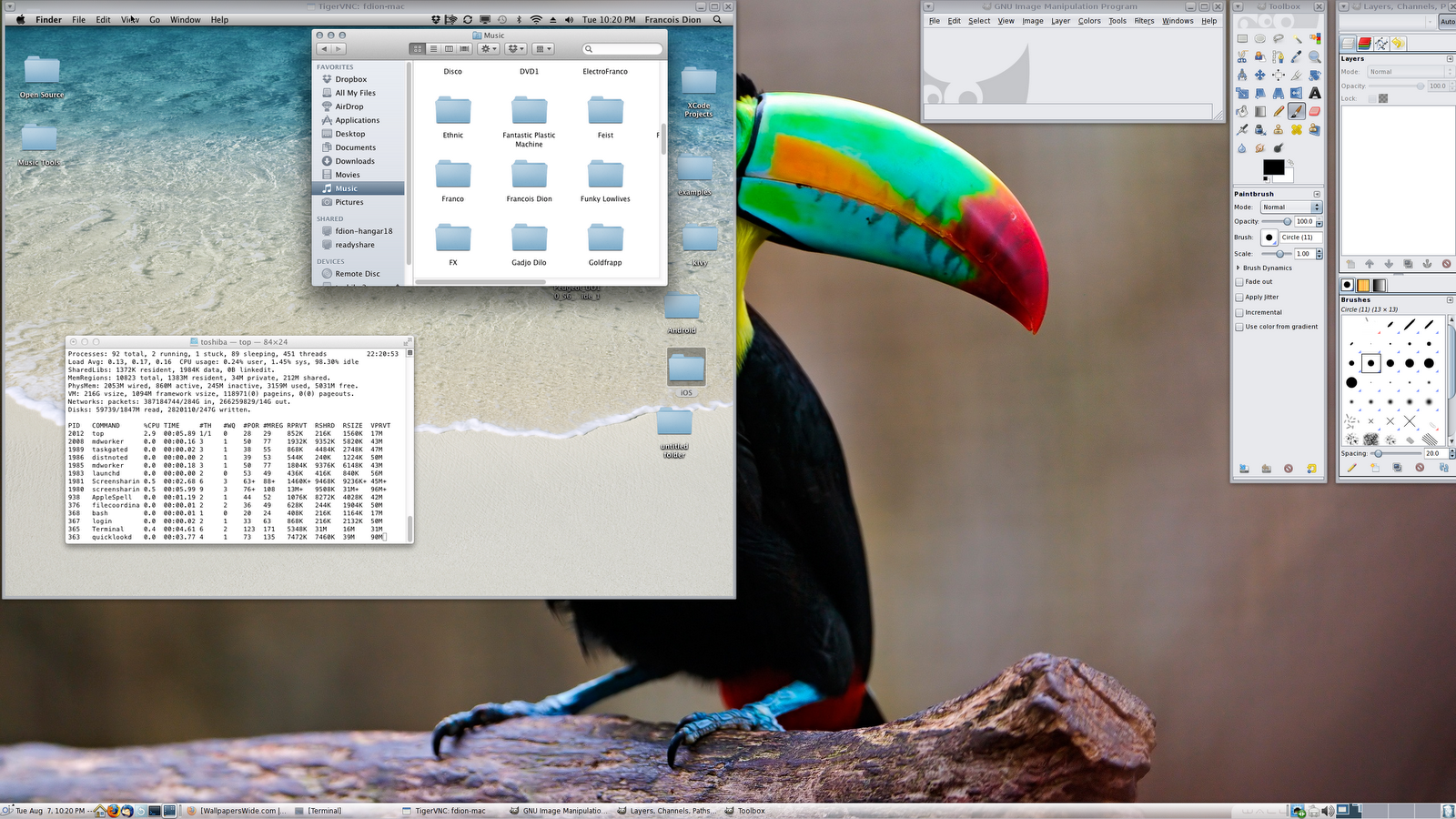This screenshot has width=1456, height=819.
Task: Activate the Clone stamp tool
Action: click(1279, 130)
